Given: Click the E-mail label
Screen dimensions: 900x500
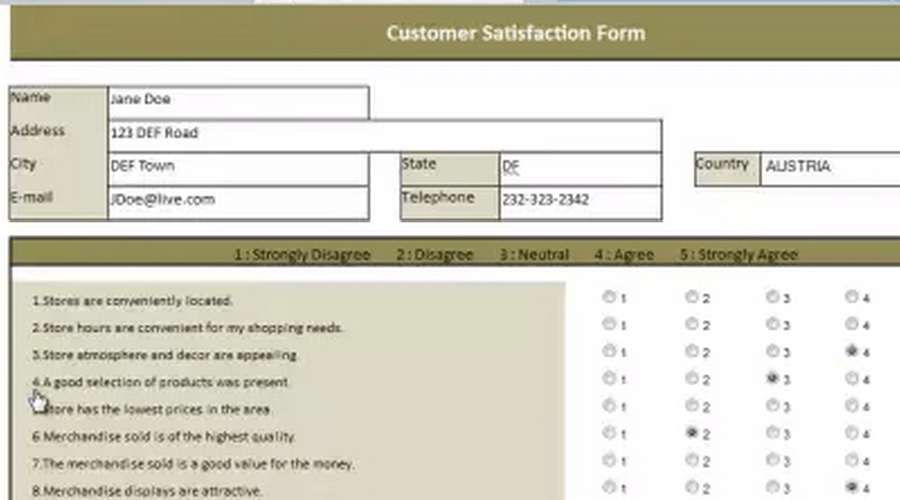Looking at the screenshot, I should coord(32,197).
